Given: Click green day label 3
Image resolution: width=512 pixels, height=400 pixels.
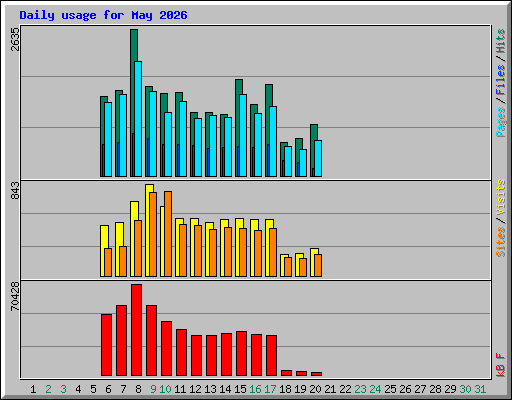Looking at the screenshot, I should [63, 389].
